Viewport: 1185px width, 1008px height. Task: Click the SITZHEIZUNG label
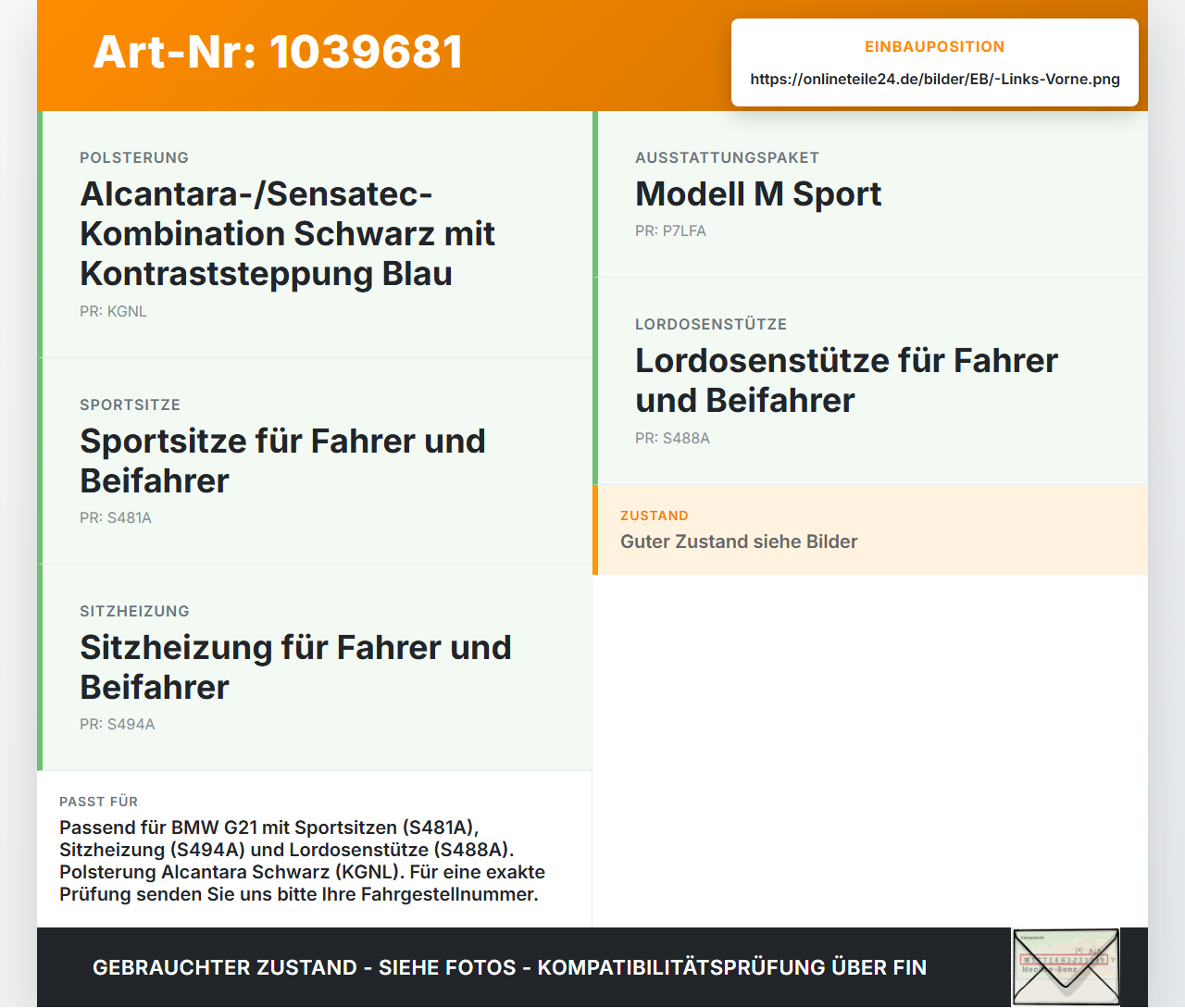134,611
